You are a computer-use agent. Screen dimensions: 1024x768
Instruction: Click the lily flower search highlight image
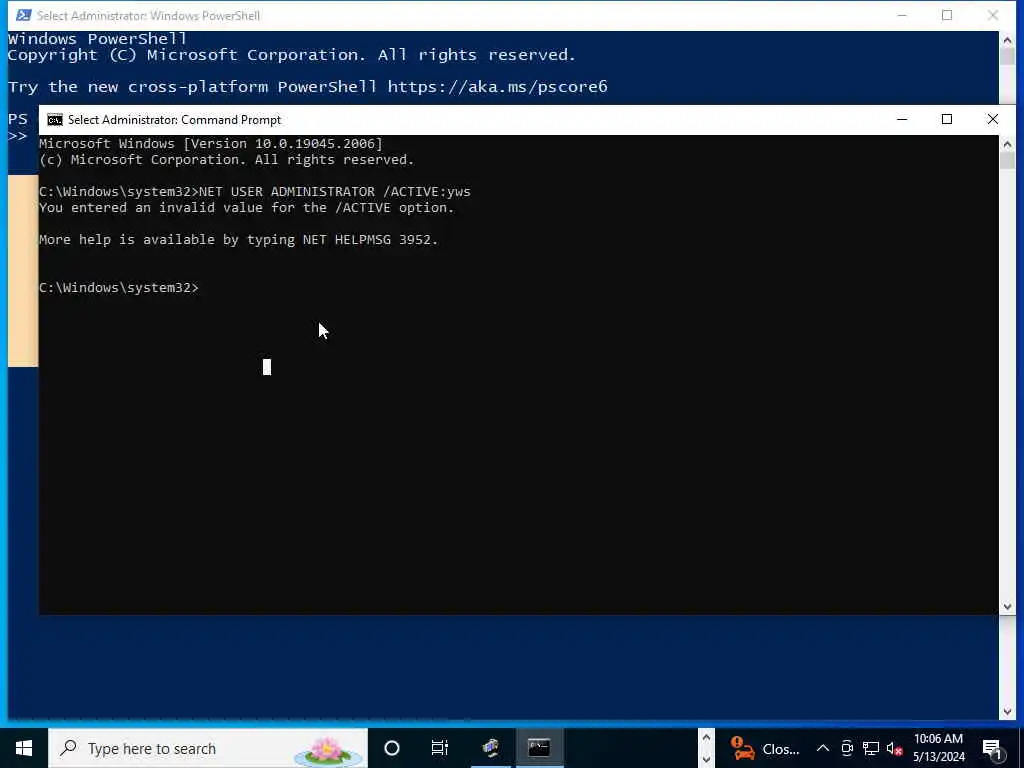click(x=328, y=751)
